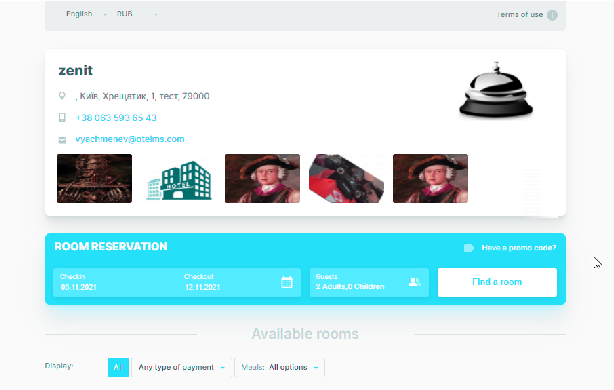
Task: Select the Guests 2 Adults field
Action: 369,282
